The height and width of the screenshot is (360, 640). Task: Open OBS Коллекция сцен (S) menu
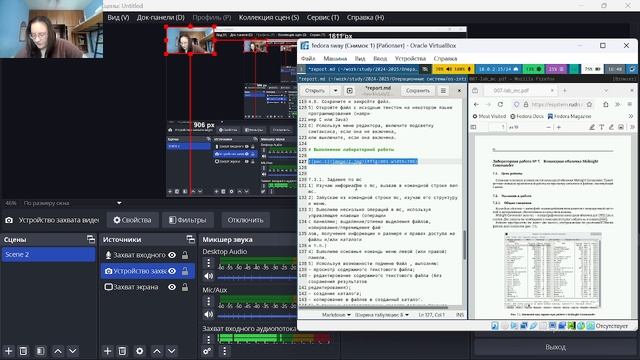(269, 18)
